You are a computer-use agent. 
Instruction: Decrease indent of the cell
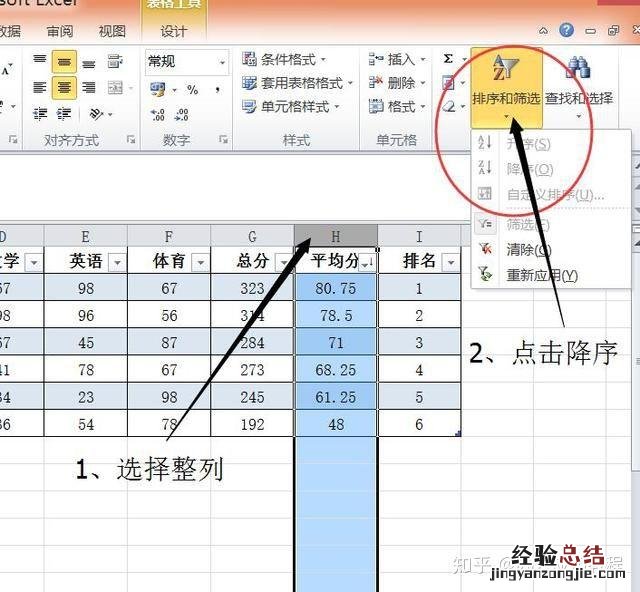click(x=40, y=114)
